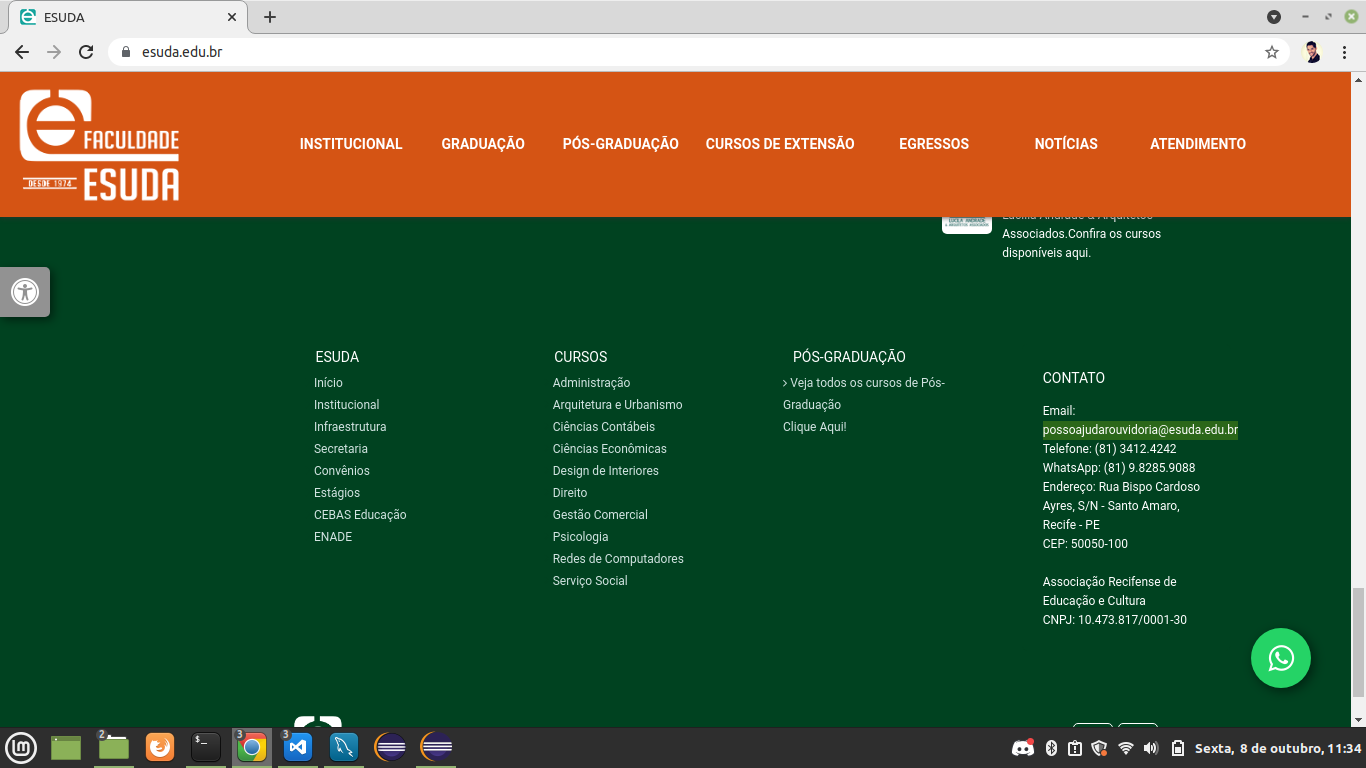Switch to the ESUDA browser tab
Screen dimensions: 1366x768
[x=120, y=16]
